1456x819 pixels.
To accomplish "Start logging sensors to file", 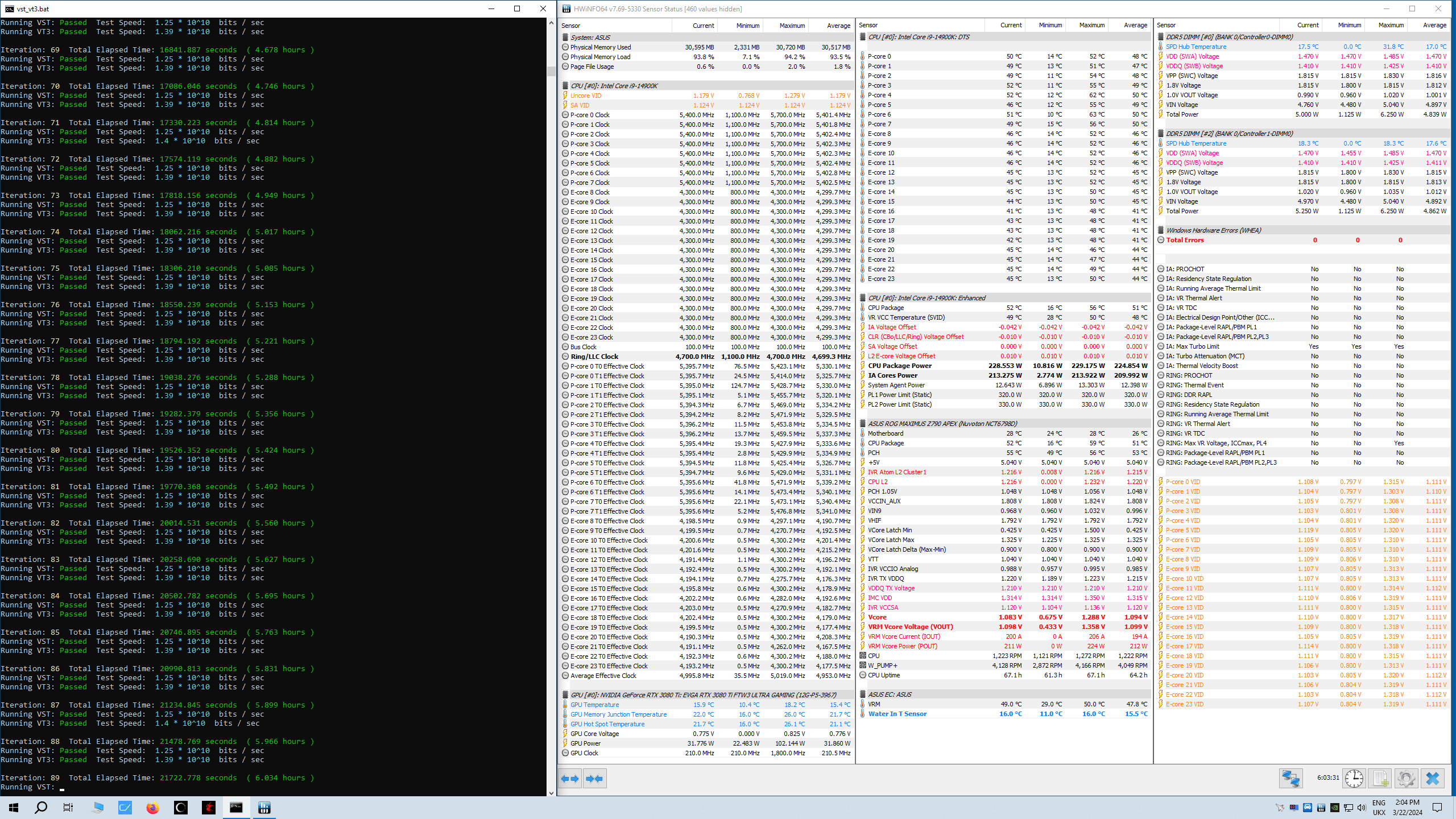I will 1380,778.
